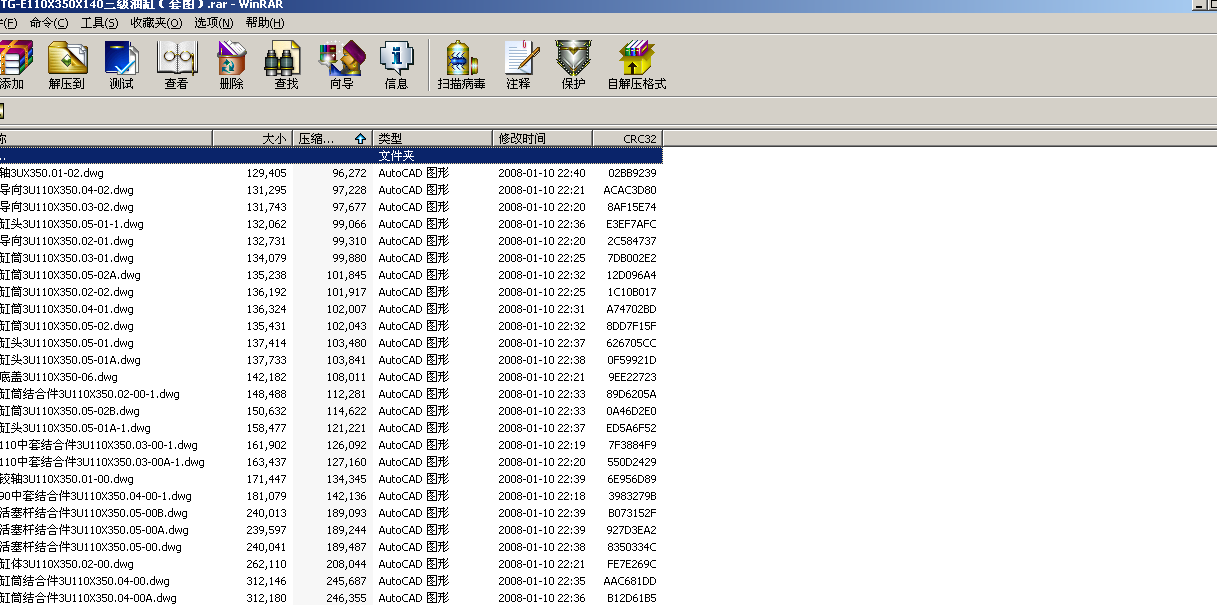This screenshot has height=605, width=1217.
Task: Open the 命令(C) menu
Action: 46,22
